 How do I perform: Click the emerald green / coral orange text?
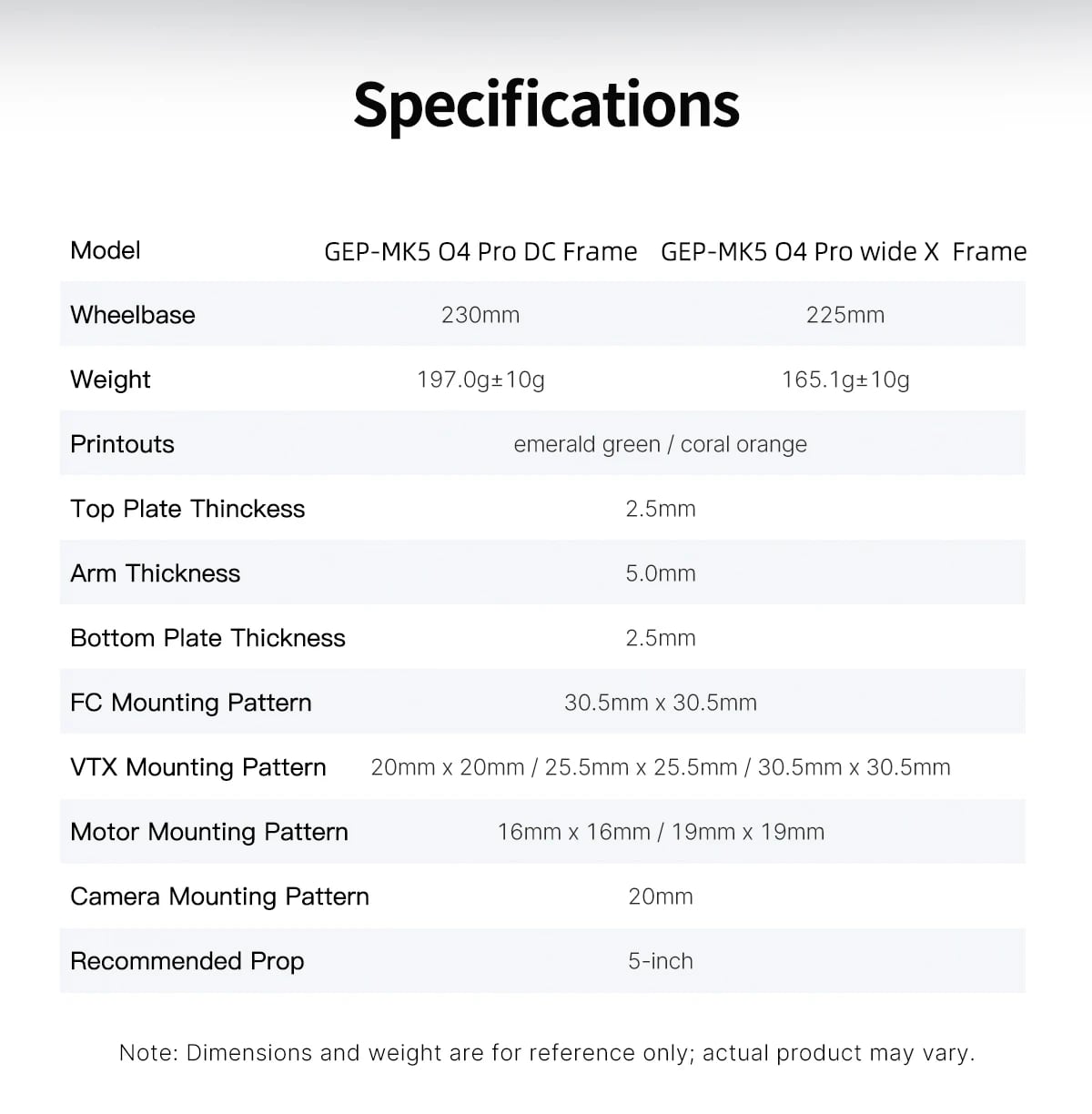tap(660, 444)
